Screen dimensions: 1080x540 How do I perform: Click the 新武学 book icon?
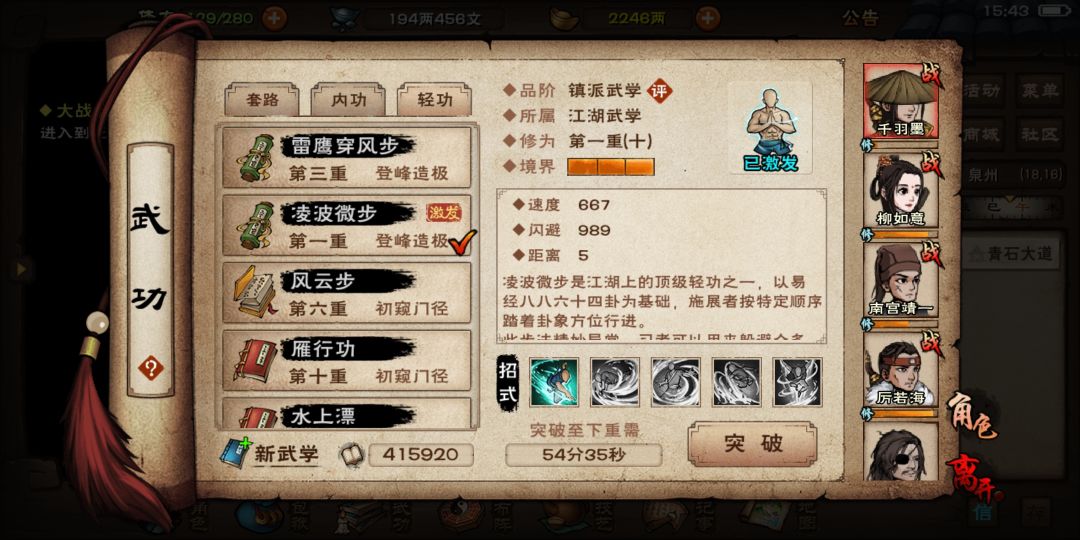[x=236, y=453]
